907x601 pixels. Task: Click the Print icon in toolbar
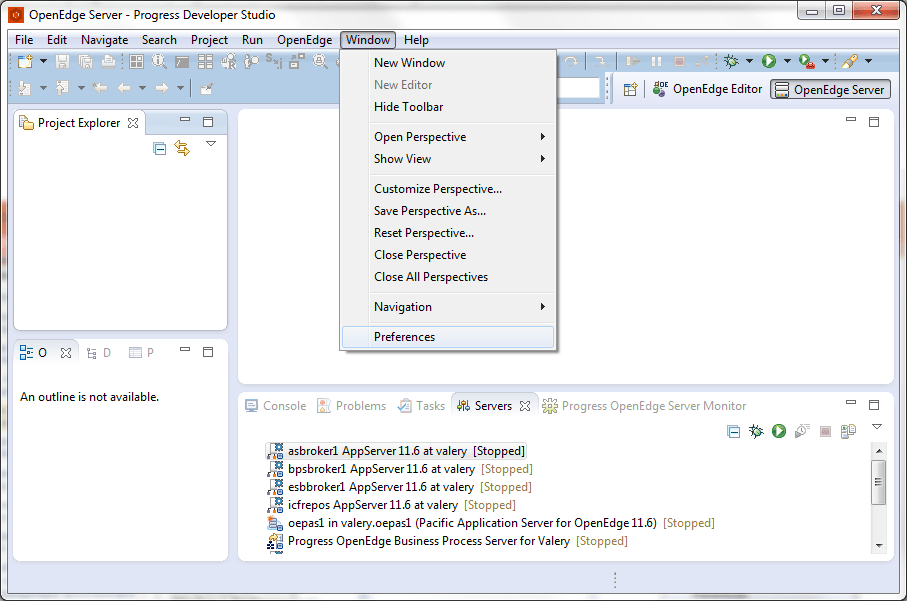click(108, 61)
